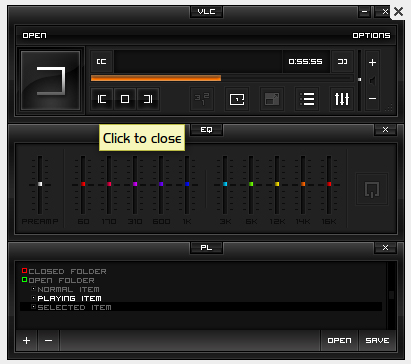Skip to previous track
This screenshot has height=364, width=411.
(x=102, y=99)
